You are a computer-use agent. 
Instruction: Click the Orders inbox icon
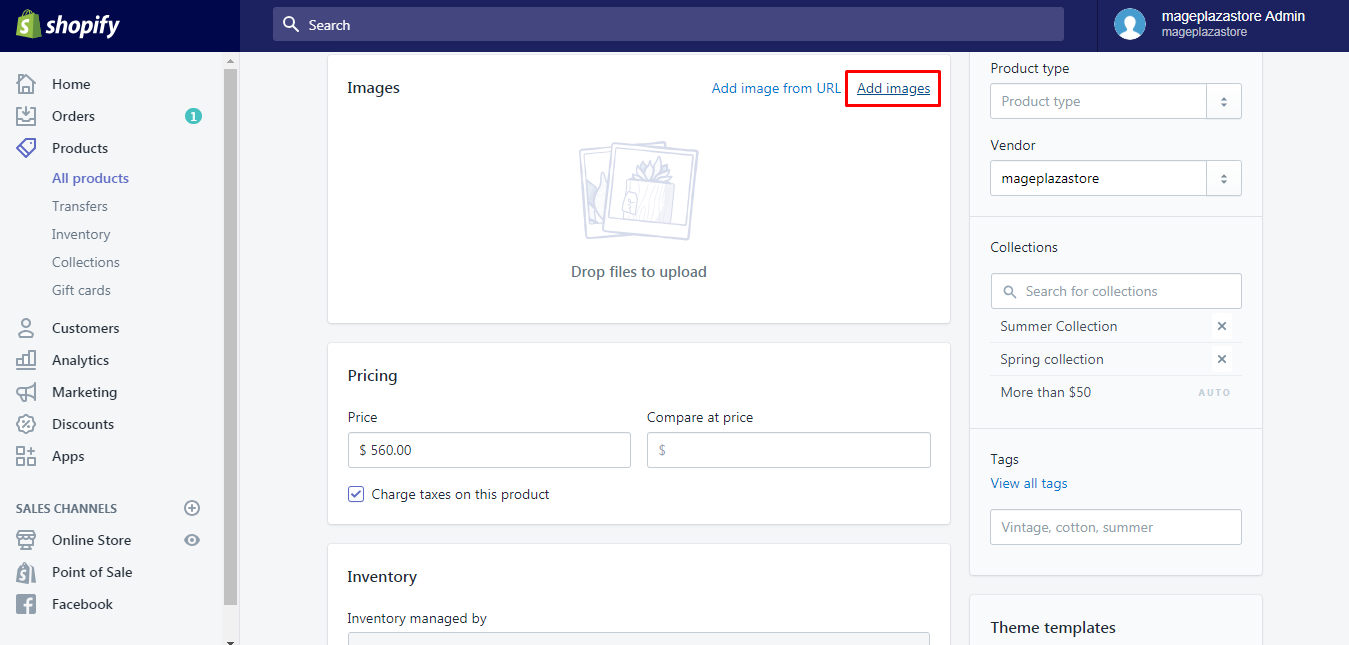tap(26, 116)
